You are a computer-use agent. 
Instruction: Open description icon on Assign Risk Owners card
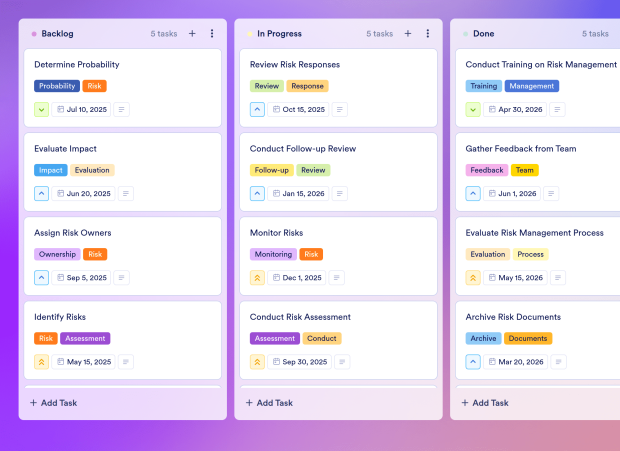(121, 278)
